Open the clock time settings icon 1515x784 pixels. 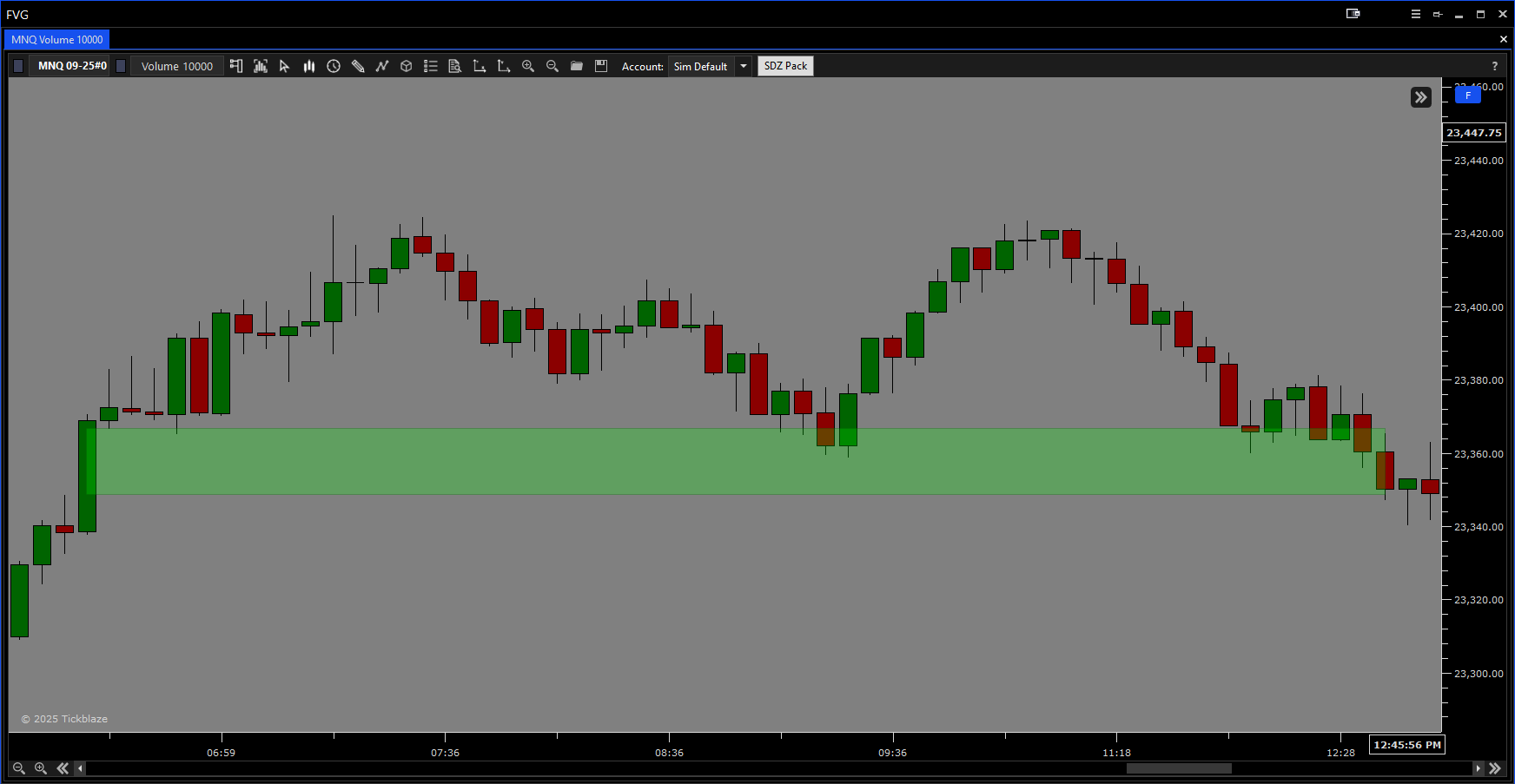pos(334,66)
